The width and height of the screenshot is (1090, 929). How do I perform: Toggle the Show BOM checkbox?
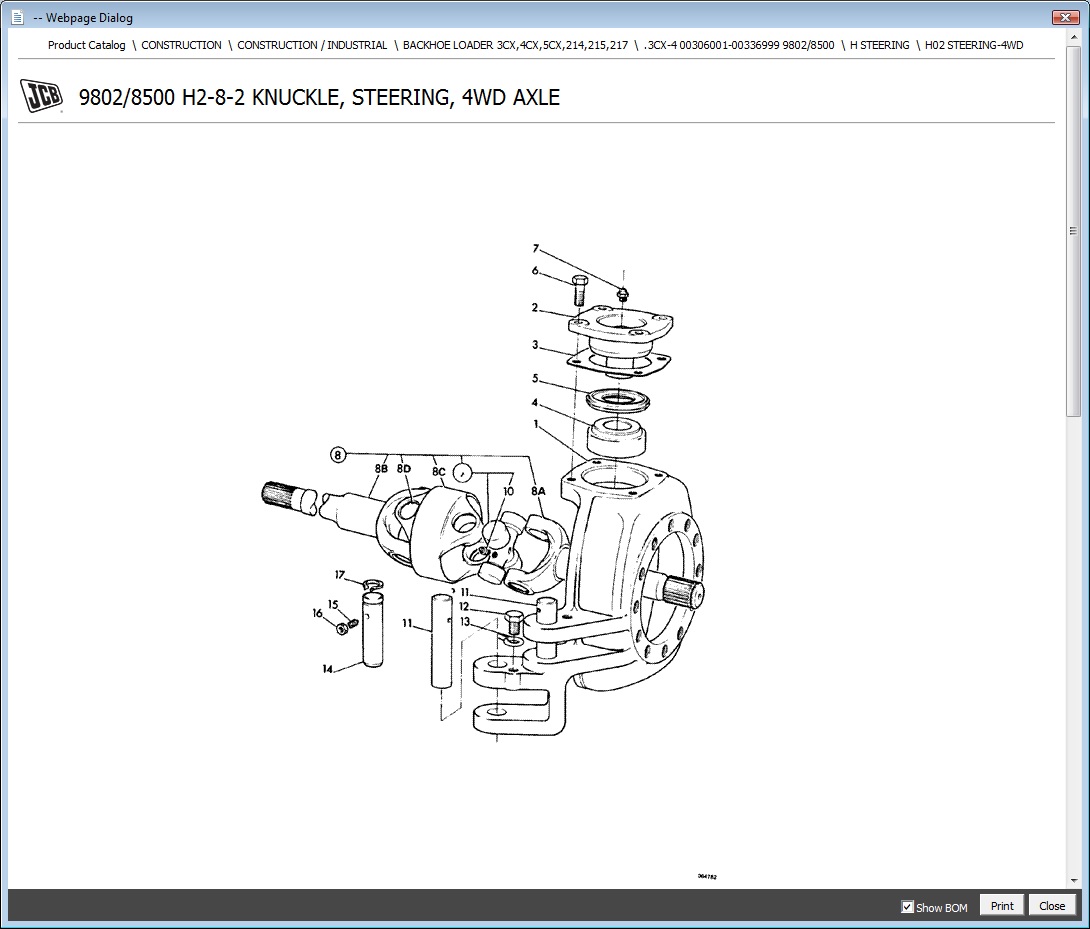click(907, 907)
